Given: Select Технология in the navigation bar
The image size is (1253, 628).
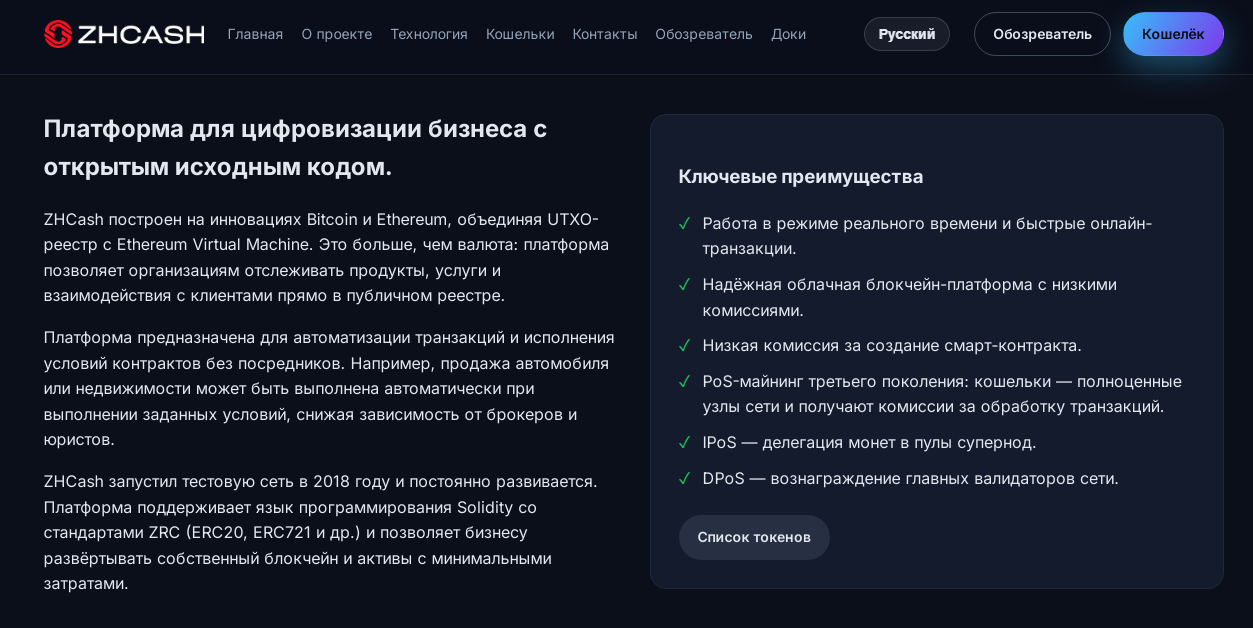Looking at the screenshot, I should pos(429,34).
